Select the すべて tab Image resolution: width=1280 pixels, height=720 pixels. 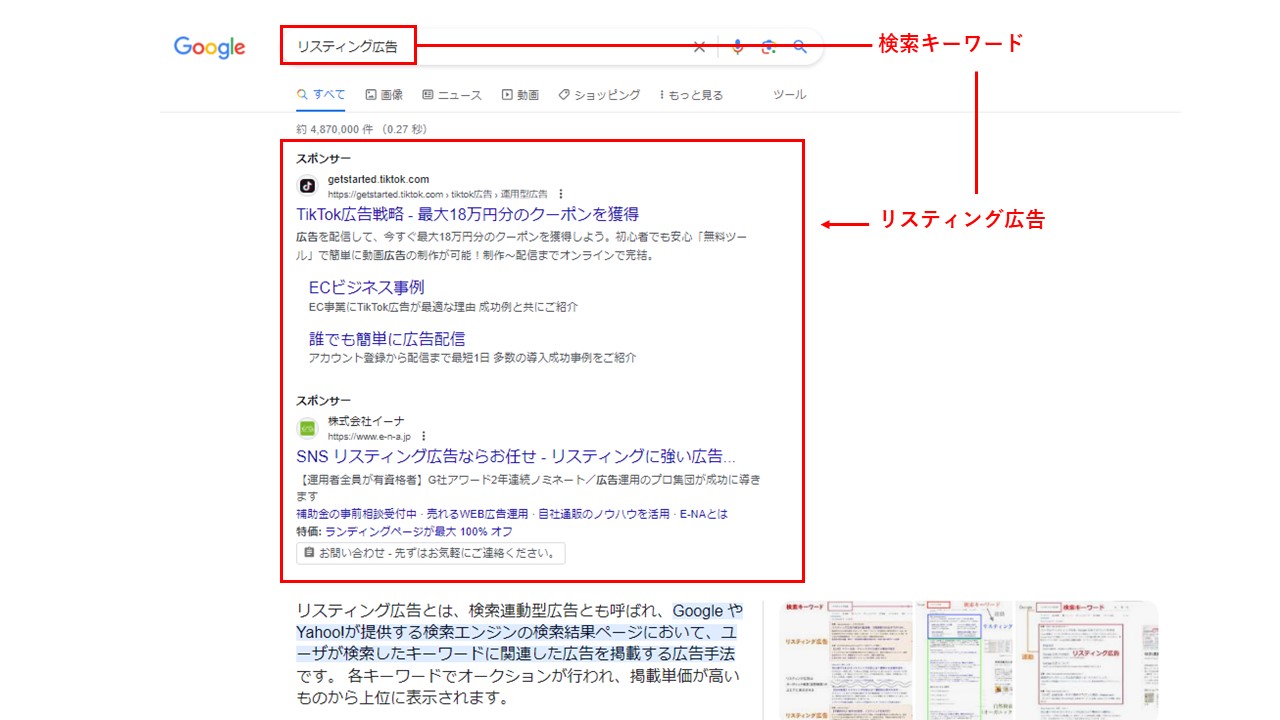click(x=321, y=95)
